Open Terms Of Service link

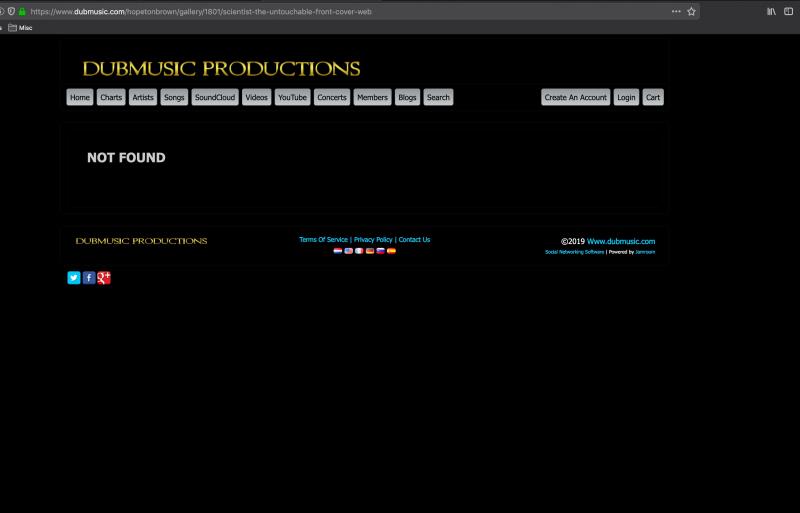(x=323, y=239)
